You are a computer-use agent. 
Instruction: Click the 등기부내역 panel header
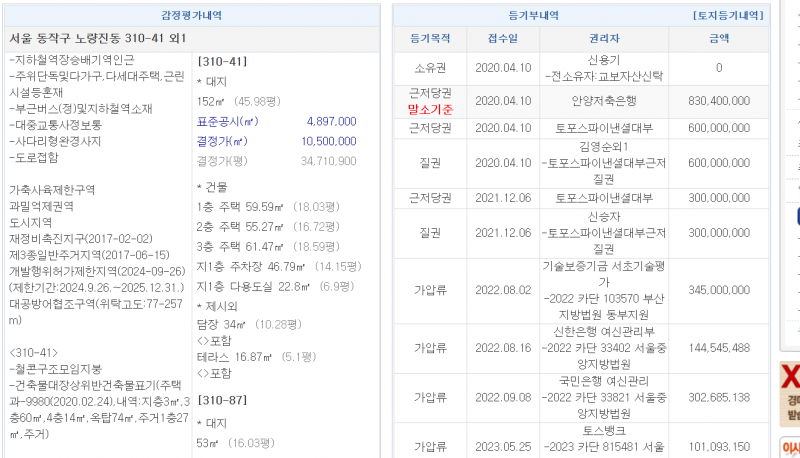[x=540, y=16]
